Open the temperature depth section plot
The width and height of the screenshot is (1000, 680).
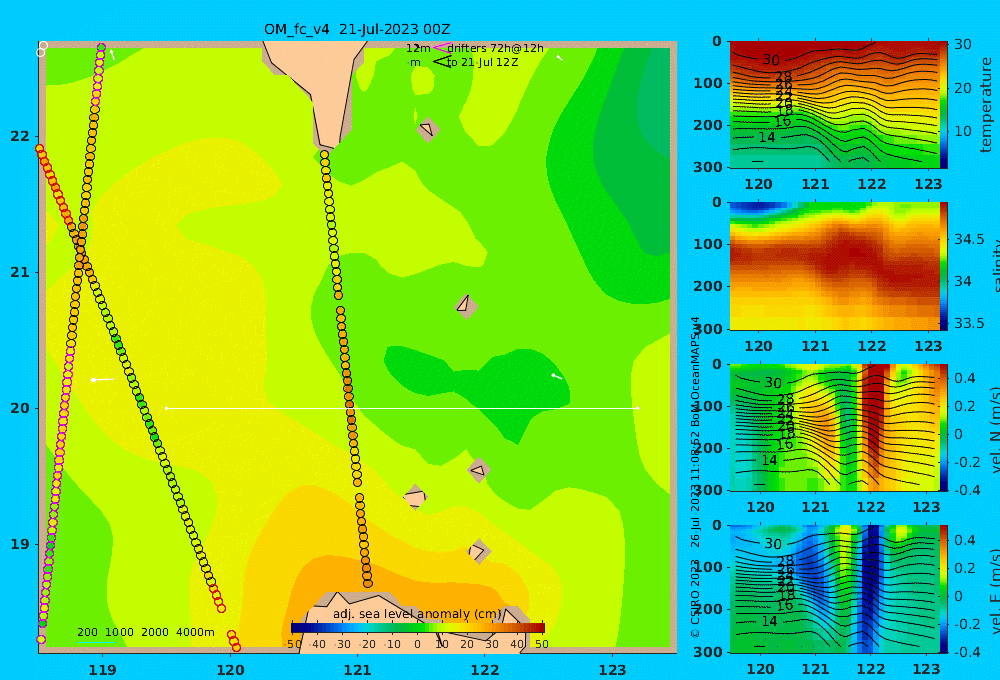point(834,105)
